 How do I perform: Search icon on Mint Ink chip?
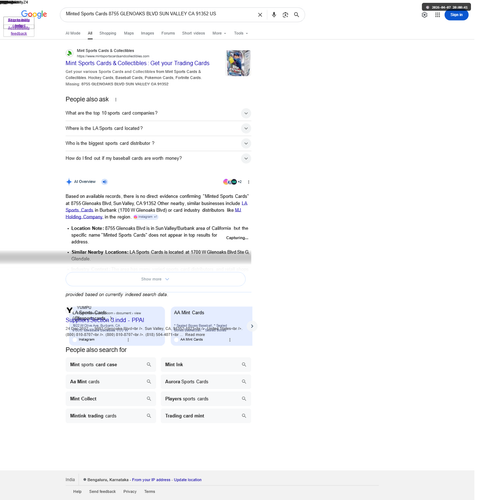(244, 365)
